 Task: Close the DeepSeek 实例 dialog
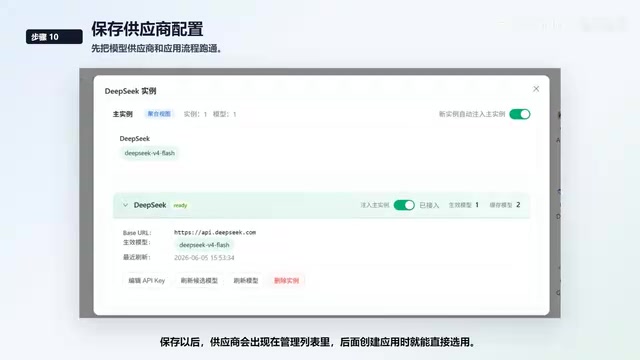[x=536, y=89]
